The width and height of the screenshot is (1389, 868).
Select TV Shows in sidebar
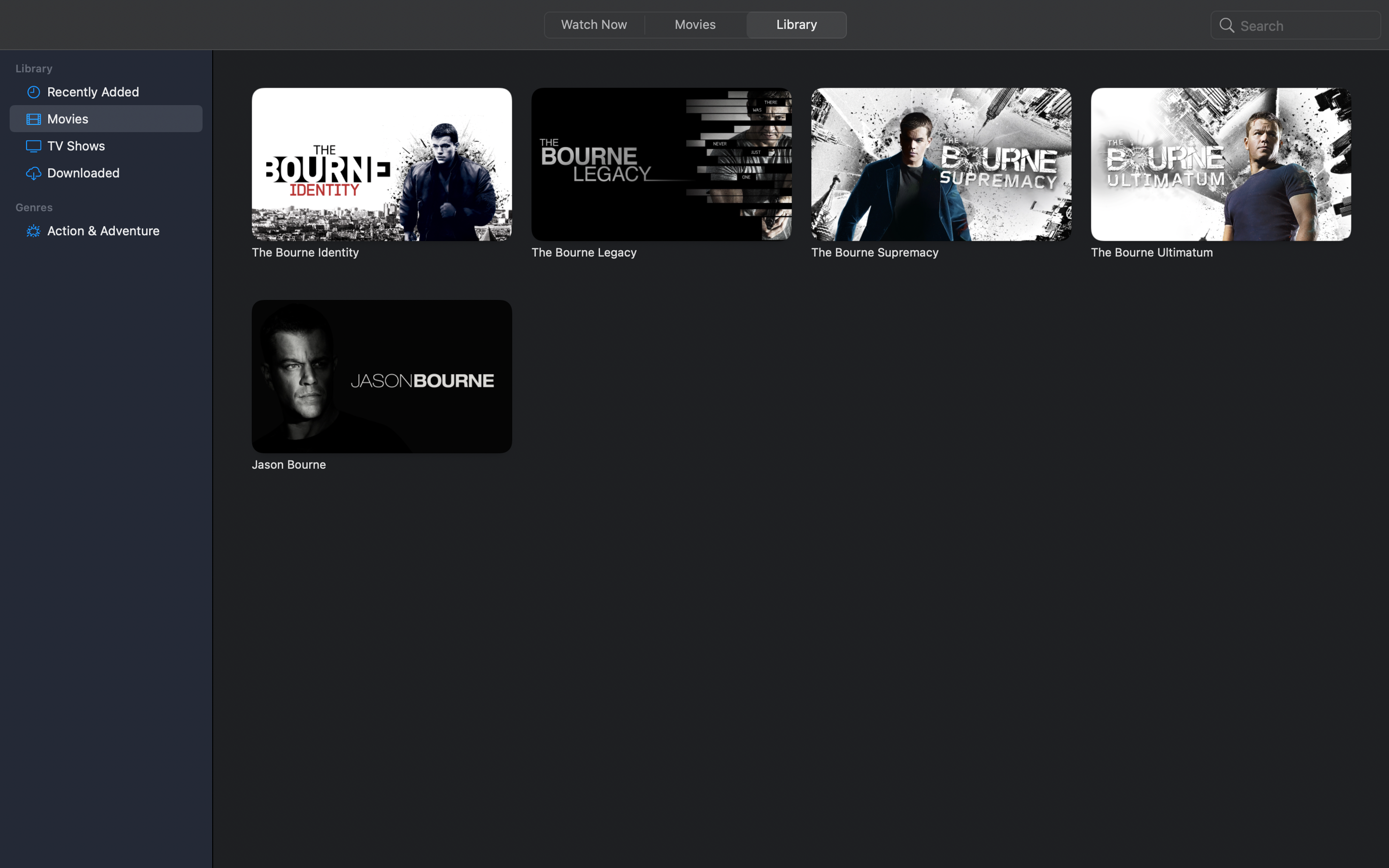click(x=76, y=146)
